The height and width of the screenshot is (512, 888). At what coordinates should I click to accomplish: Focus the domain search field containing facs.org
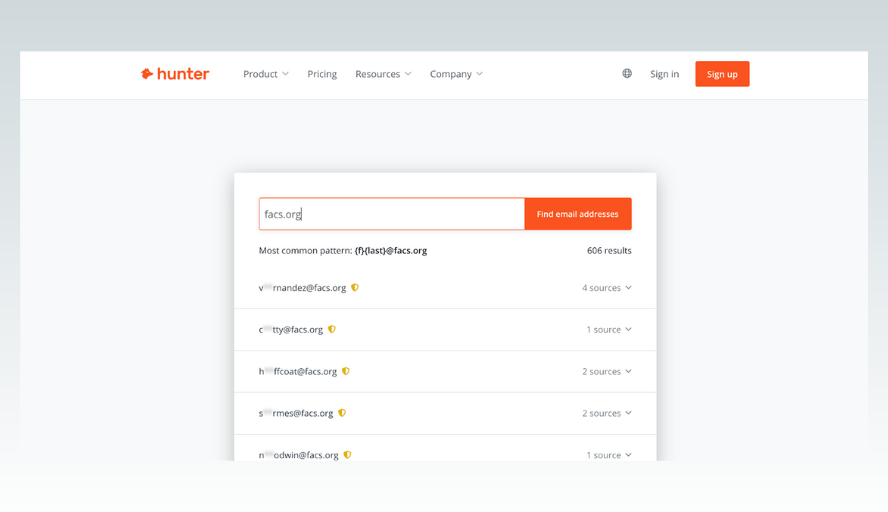pos(391,214)
